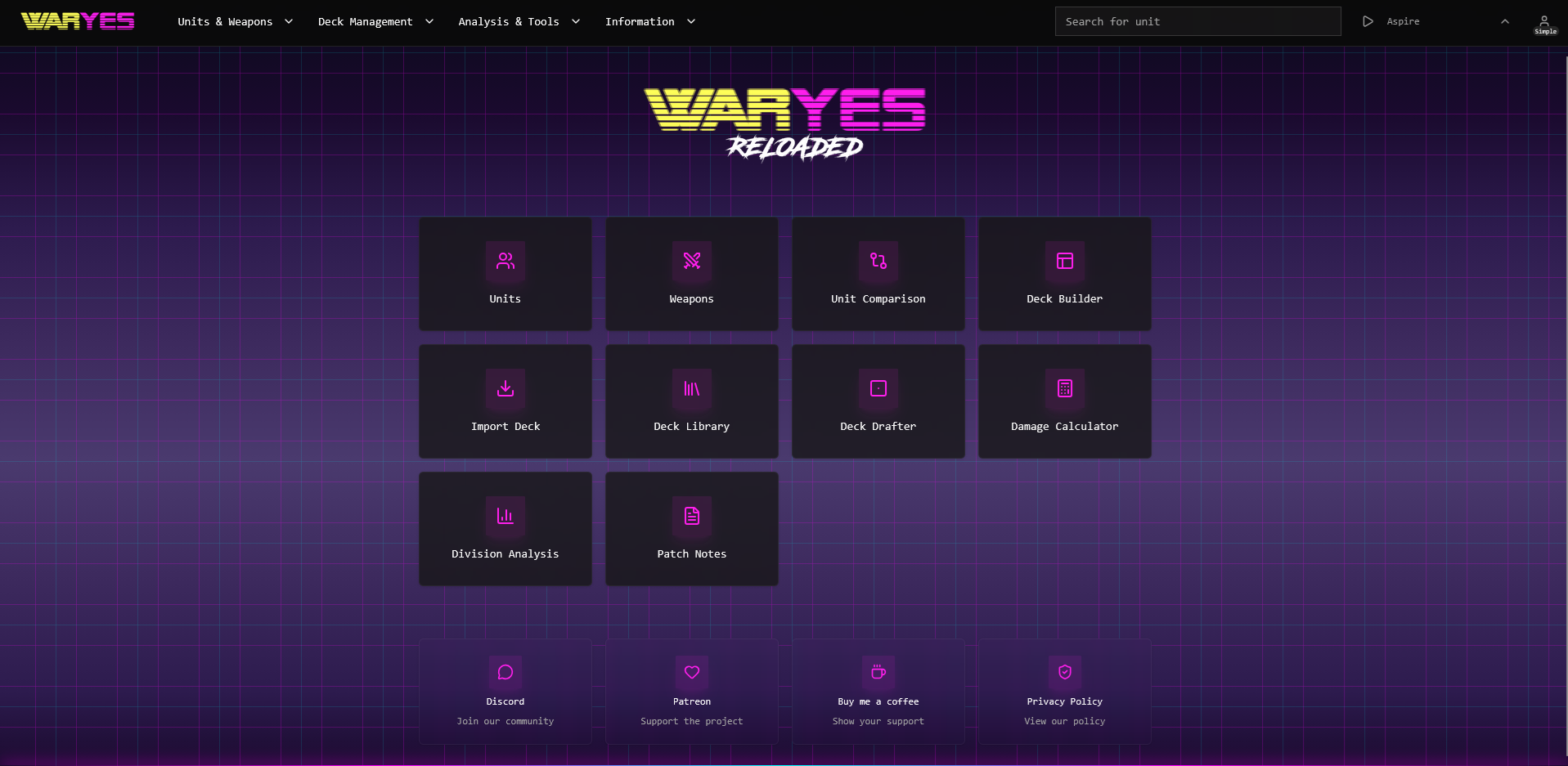Expand the Units & Weapons dropdown
This screenshot has height=766, width=1568.
click(235, 21)
